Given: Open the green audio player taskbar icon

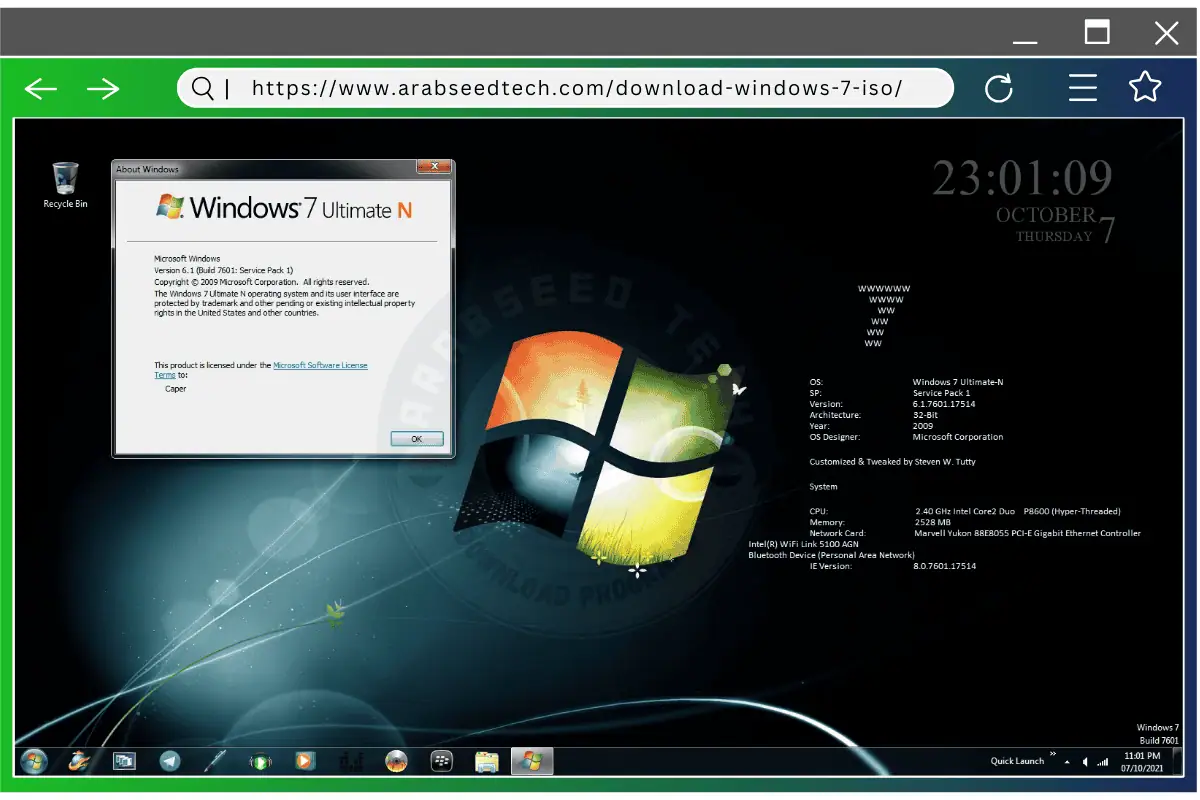Looking at the screenshot, I should pyautogui.click(x=260, y=761).
